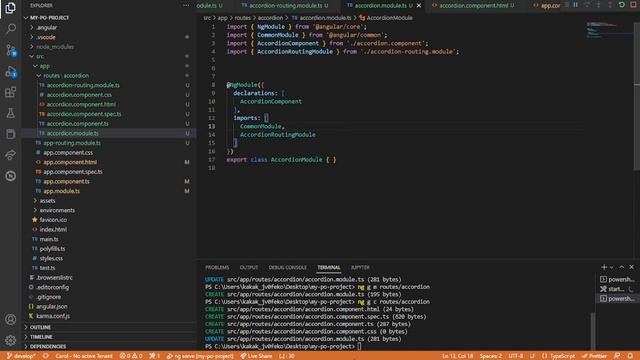This screenshot has height=360, width=640.
Task: Open accordion.component.css file
Action: pos(79,95)
